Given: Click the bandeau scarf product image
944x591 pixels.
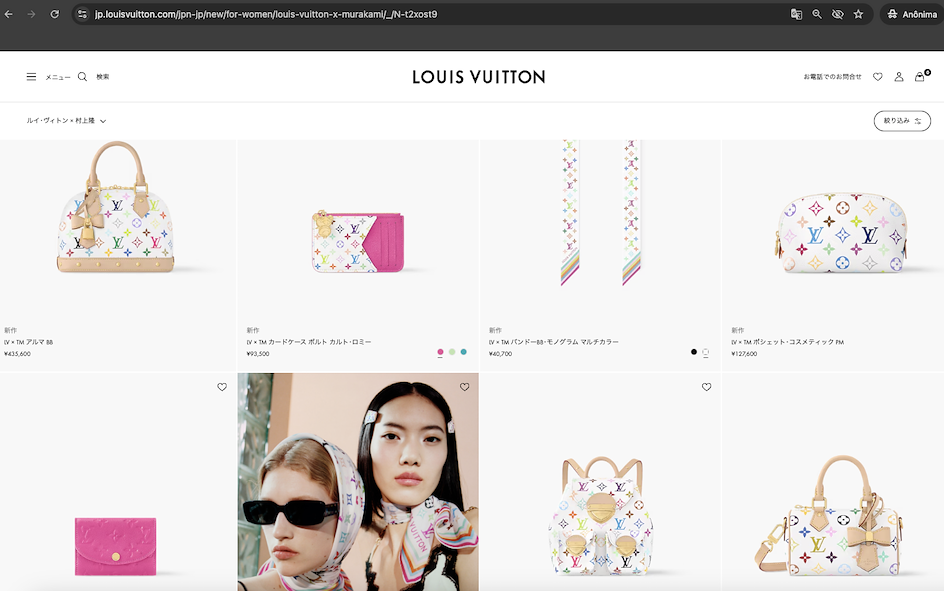Looking at the screenshot, I should pyautogui.click(x=600, y=212).
